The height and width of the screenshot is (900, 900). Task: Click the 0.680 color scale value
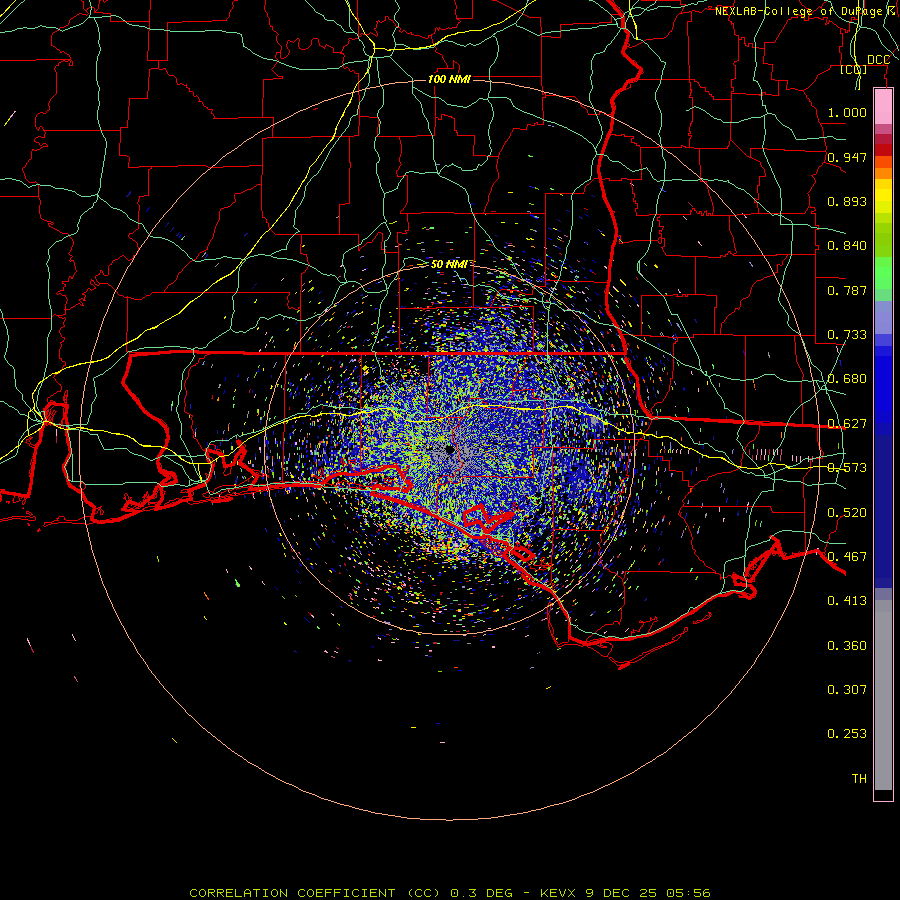[847, 379]
